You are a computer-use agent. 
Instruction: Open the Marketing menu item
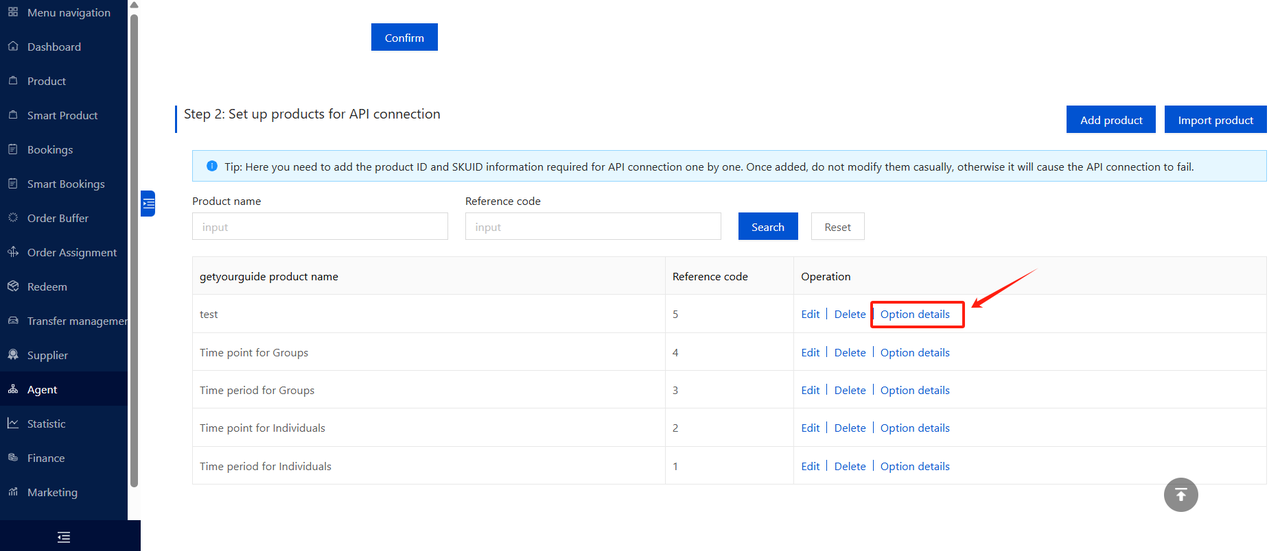click(52, 492)
